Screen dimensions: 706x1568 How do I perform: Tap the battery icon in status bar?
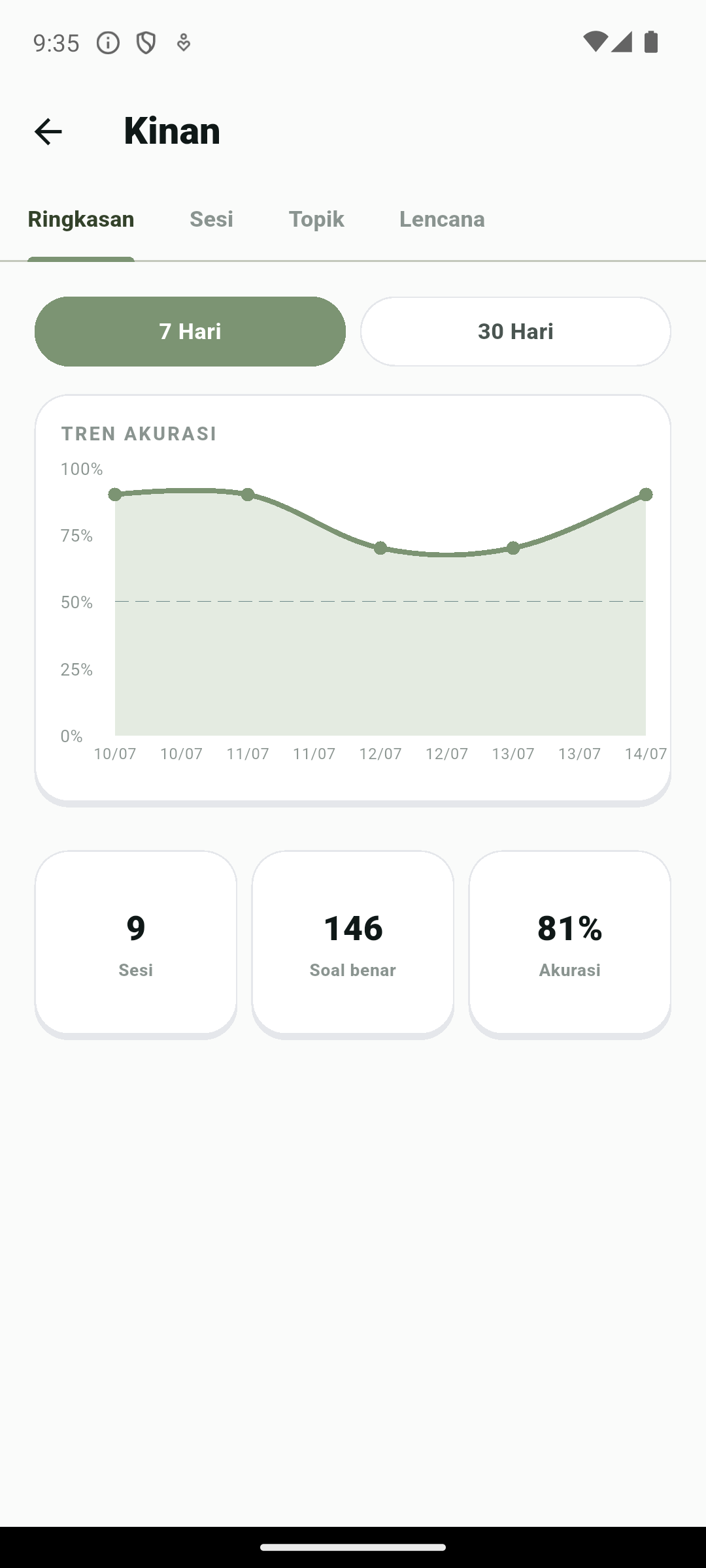click(651, 42)
